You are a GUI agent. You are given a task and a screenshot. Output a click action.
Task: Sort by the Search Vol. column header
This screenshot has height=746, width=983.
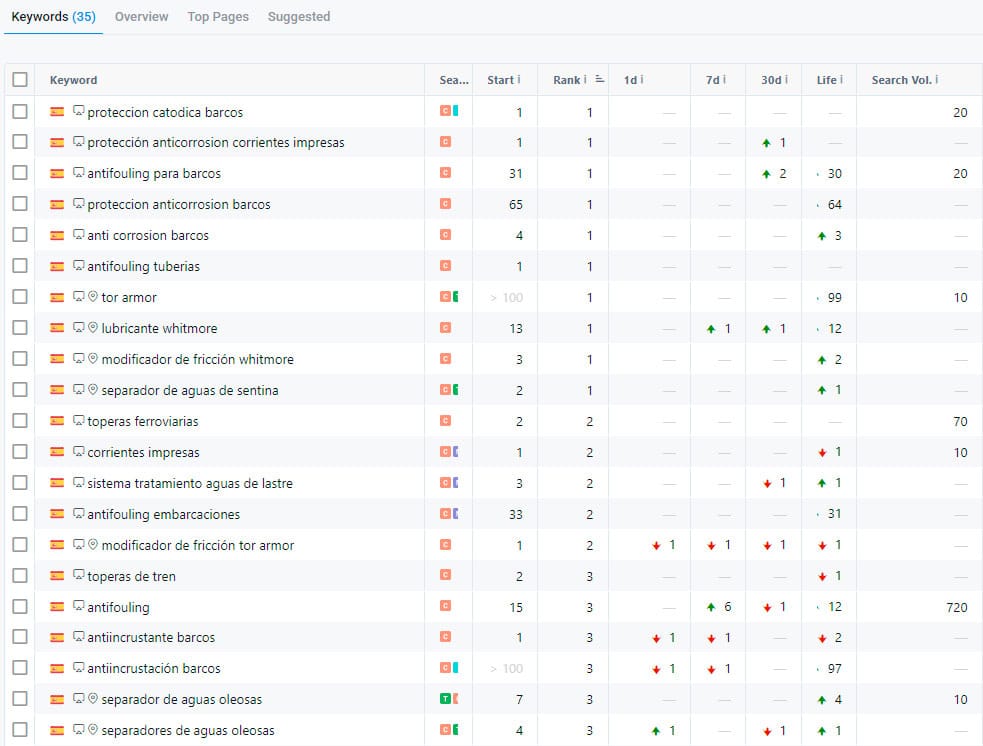(x=901, y=80)
